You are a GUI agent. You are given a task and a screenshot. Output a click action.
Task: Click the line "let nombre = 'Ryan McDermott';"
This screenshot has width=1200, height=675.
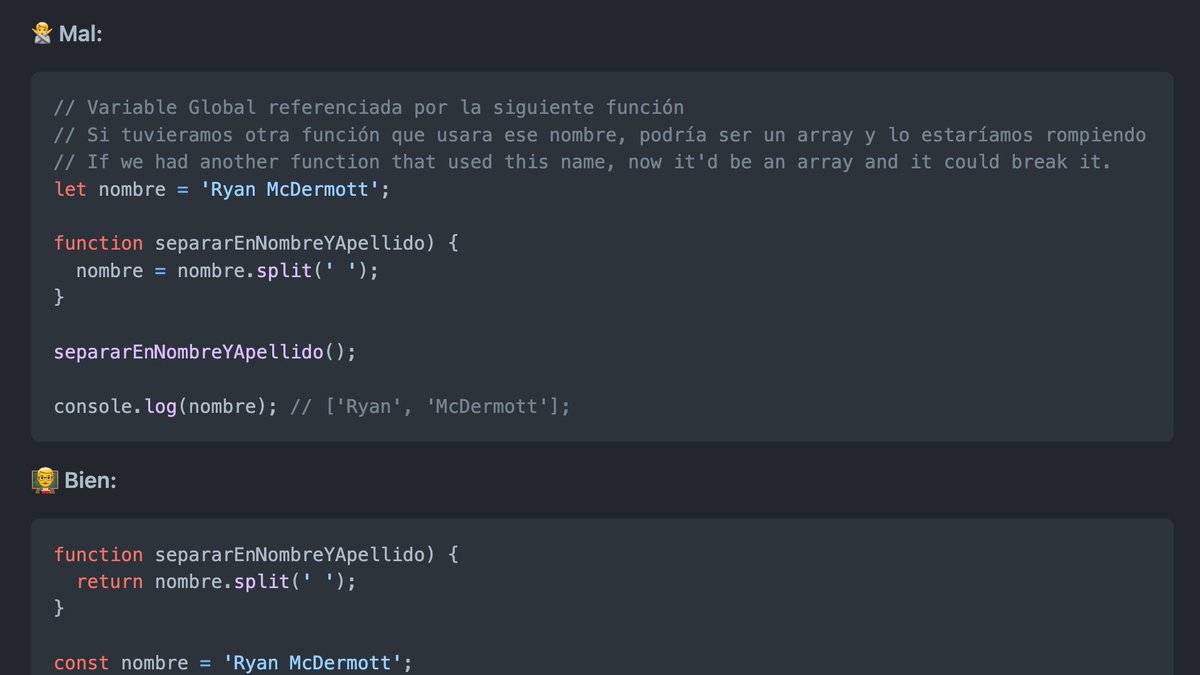tap(222, 188)
